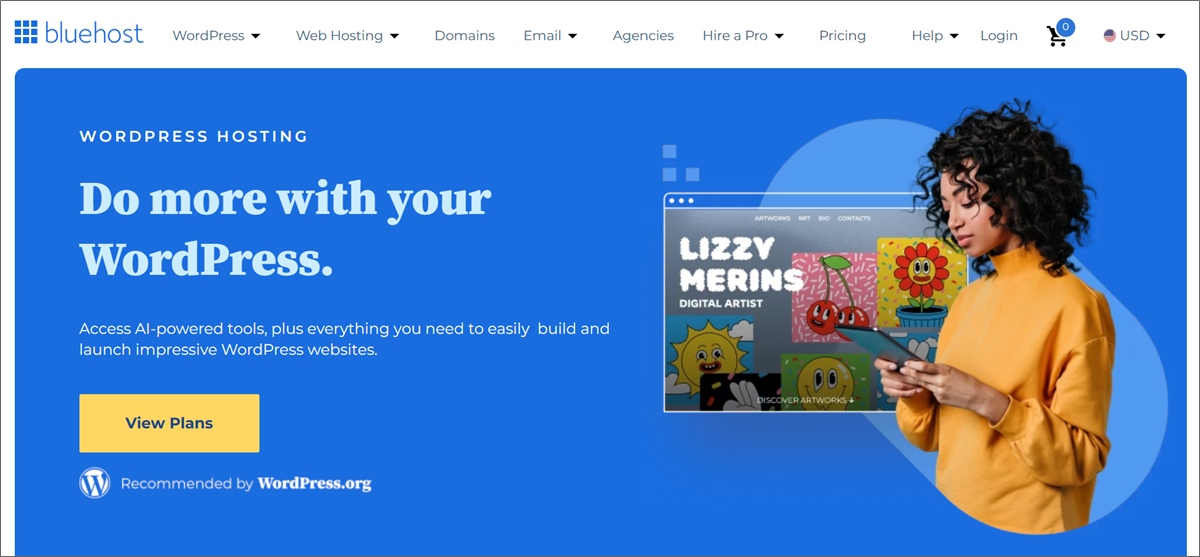
Task: Click the bluehost brand name text
Action: (94, 33)
